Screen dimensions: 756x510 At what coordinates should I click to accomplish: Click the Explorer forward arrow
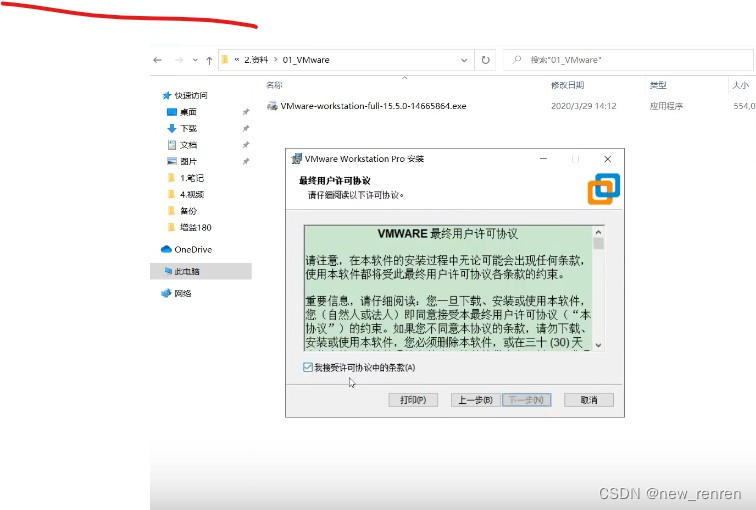[179, 60]
